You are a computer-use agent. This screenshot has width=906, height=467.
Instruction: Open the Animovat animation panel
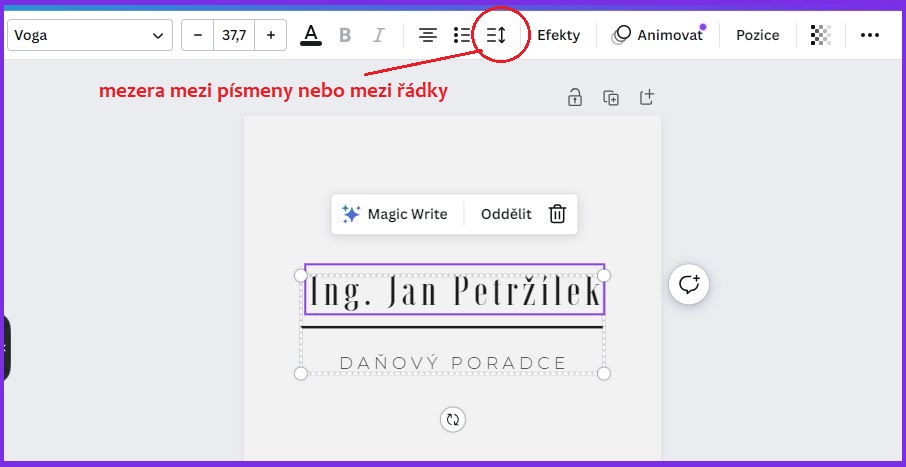(658, 35)
